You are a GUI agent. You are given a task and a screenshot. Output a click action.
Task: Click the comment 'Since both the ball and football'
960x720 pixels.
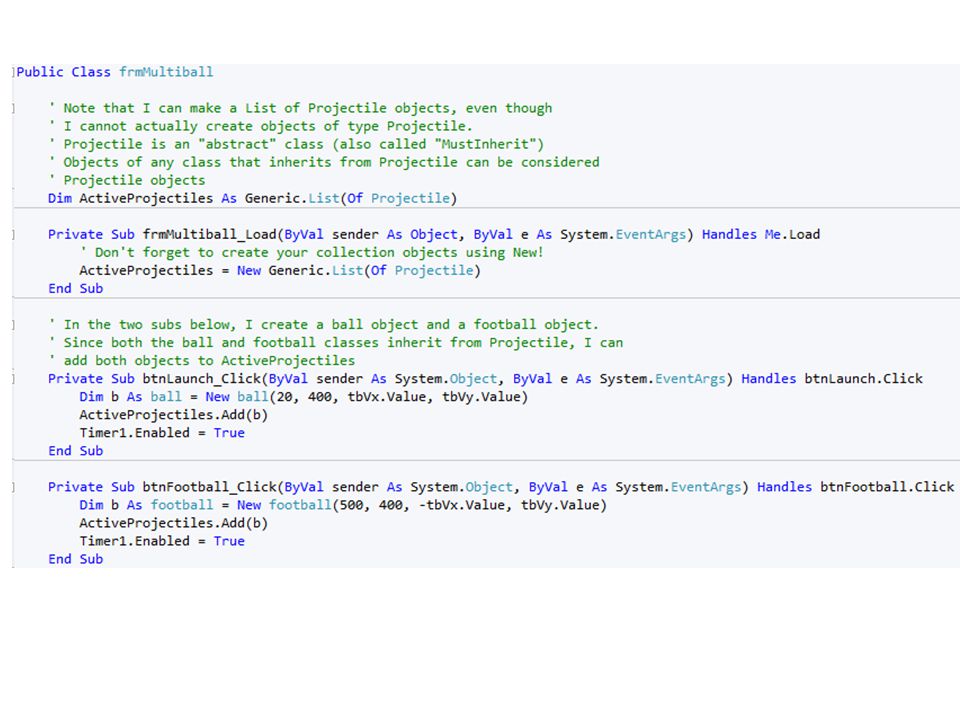(x=336, y=343)
